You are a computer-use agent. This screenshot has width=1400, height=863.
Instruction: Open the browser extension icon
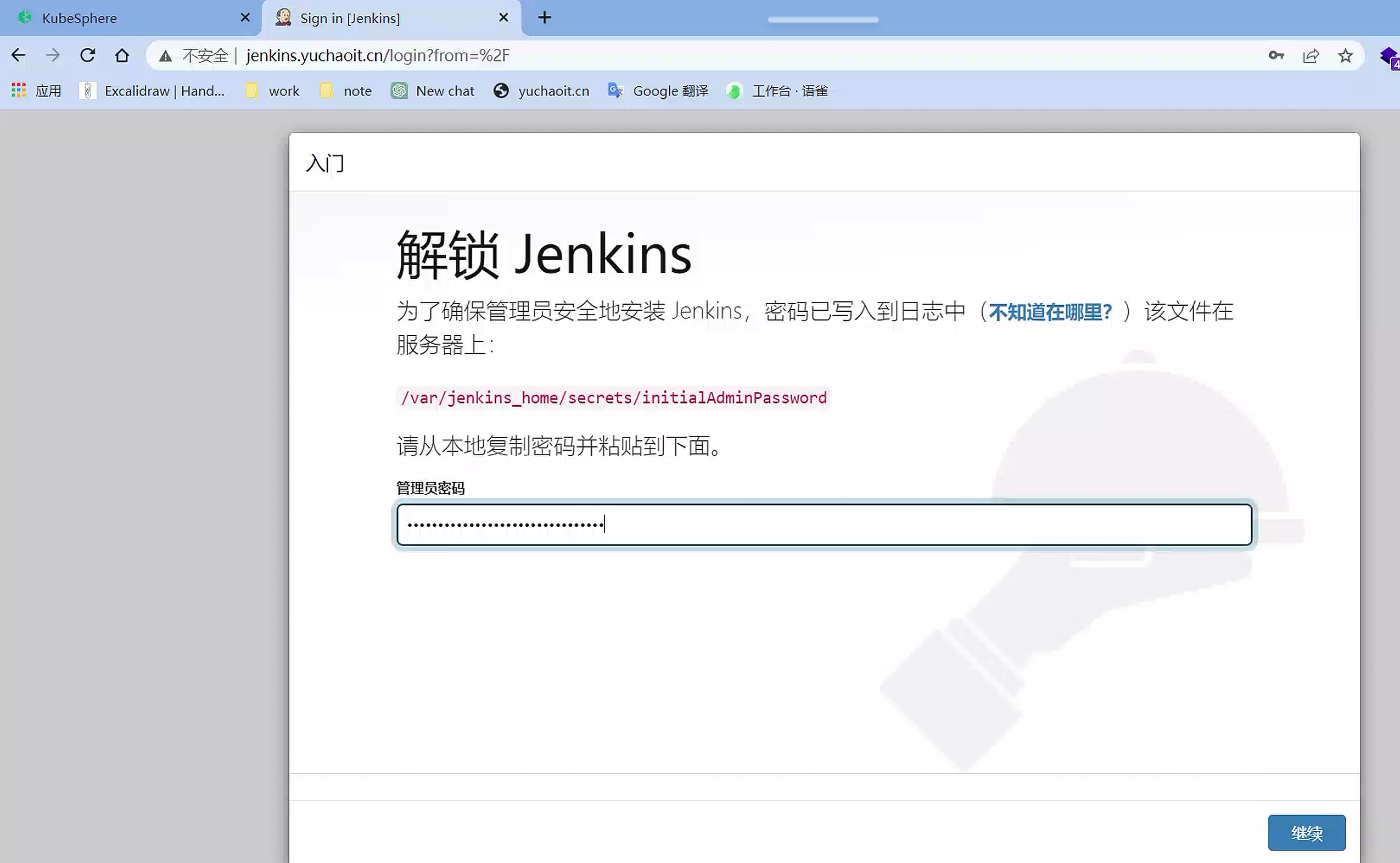pyautogui.click(x=1388, y=56)
